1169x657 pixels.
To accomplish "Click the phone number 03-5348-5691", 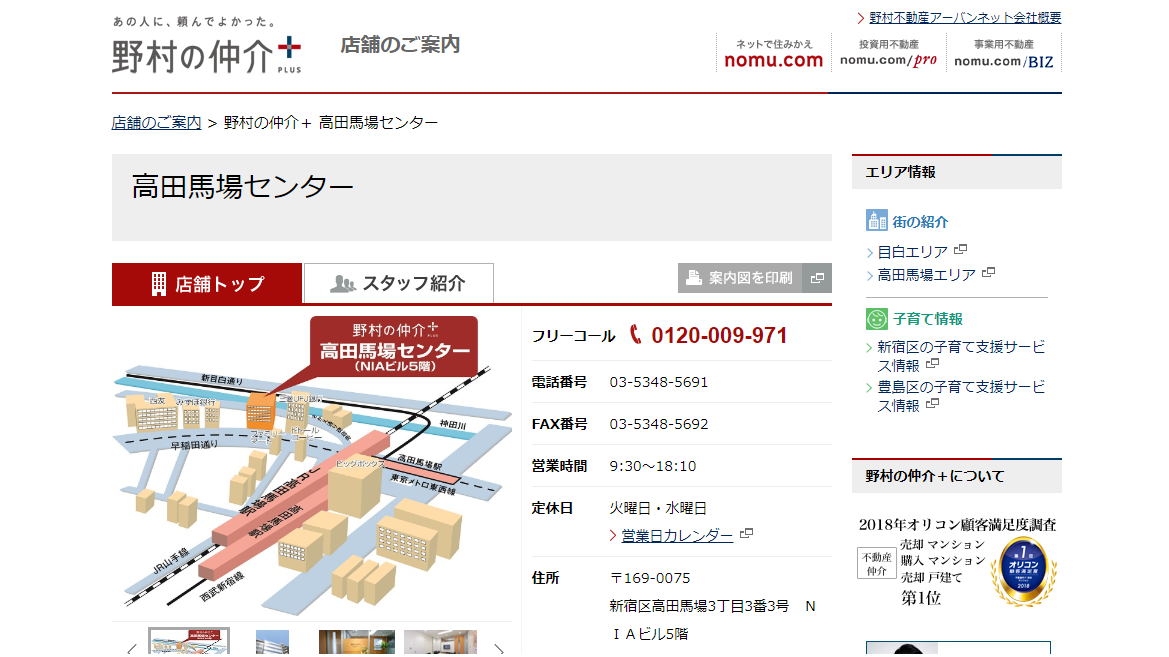I will pos(658,383).
